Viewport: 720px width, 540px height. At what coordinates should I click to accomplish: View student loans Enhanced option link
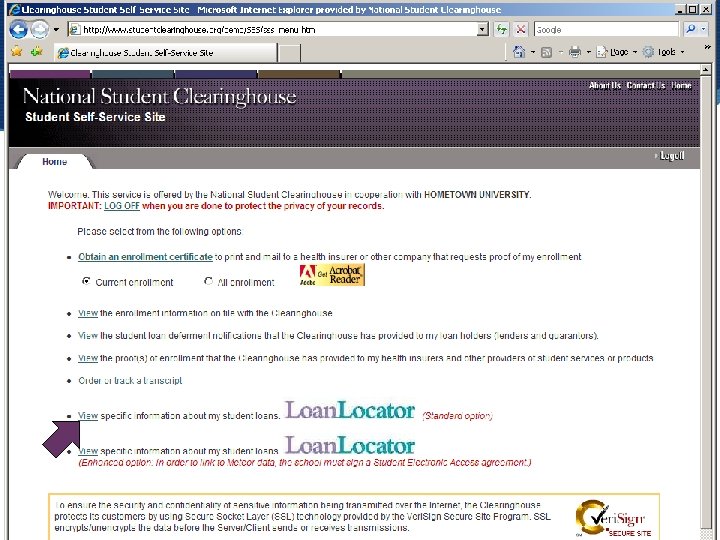[88, 451]
